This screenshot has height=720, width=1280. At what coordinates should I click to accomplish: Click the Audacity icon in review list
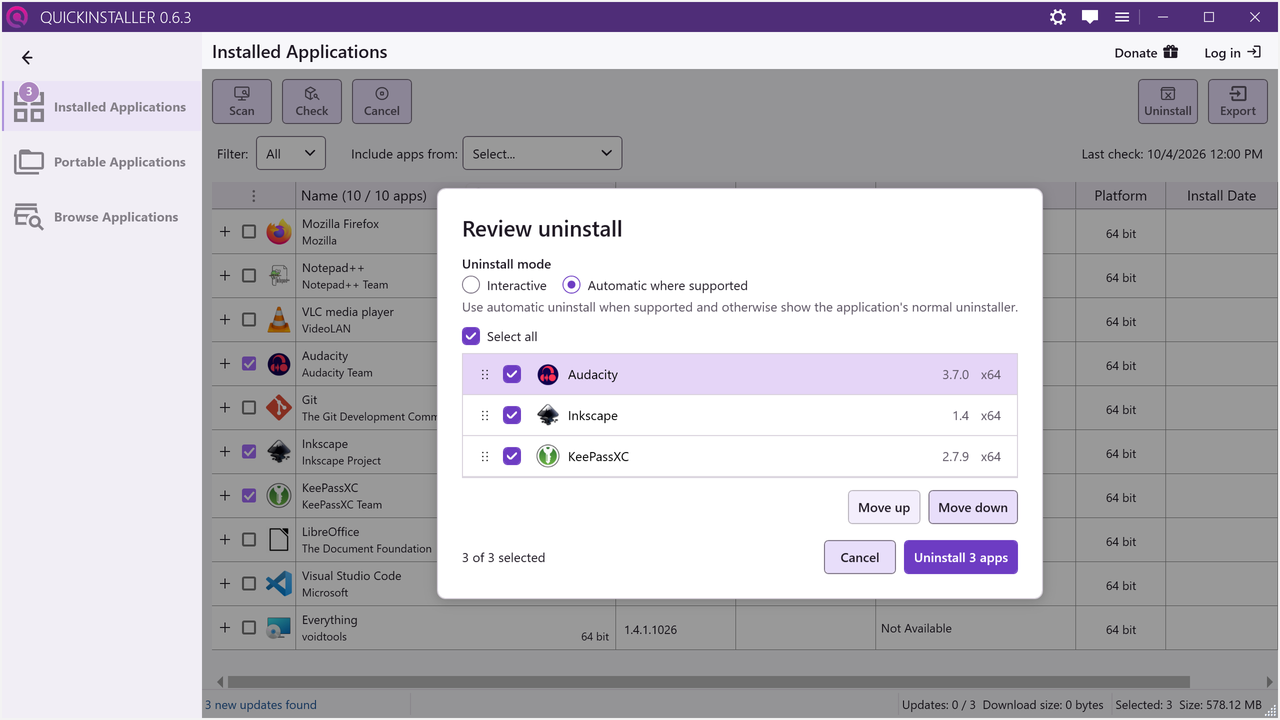coord(548,375)
